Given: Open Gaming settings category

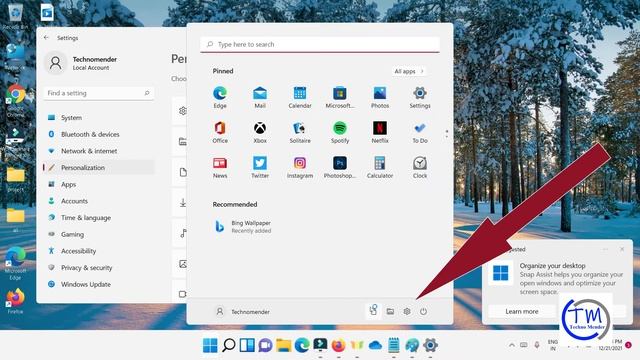Looking at the screenshot, I should pos(98,234).
